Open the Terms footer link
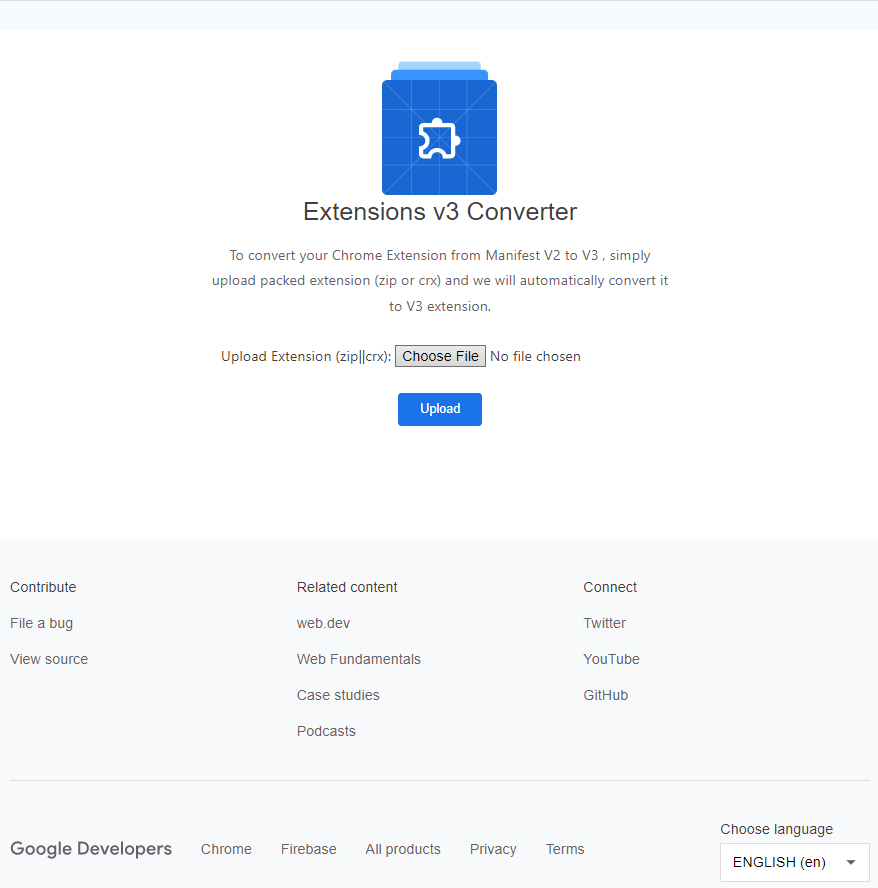 (x=565, y=849)
